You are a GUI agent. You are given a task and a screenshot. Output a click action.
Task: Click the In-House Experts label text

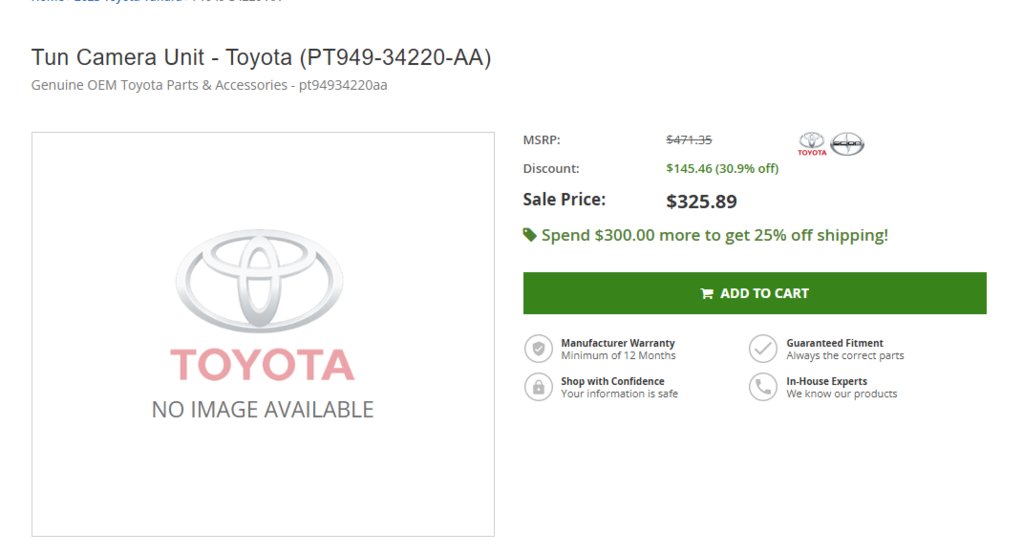pos(827,381)
